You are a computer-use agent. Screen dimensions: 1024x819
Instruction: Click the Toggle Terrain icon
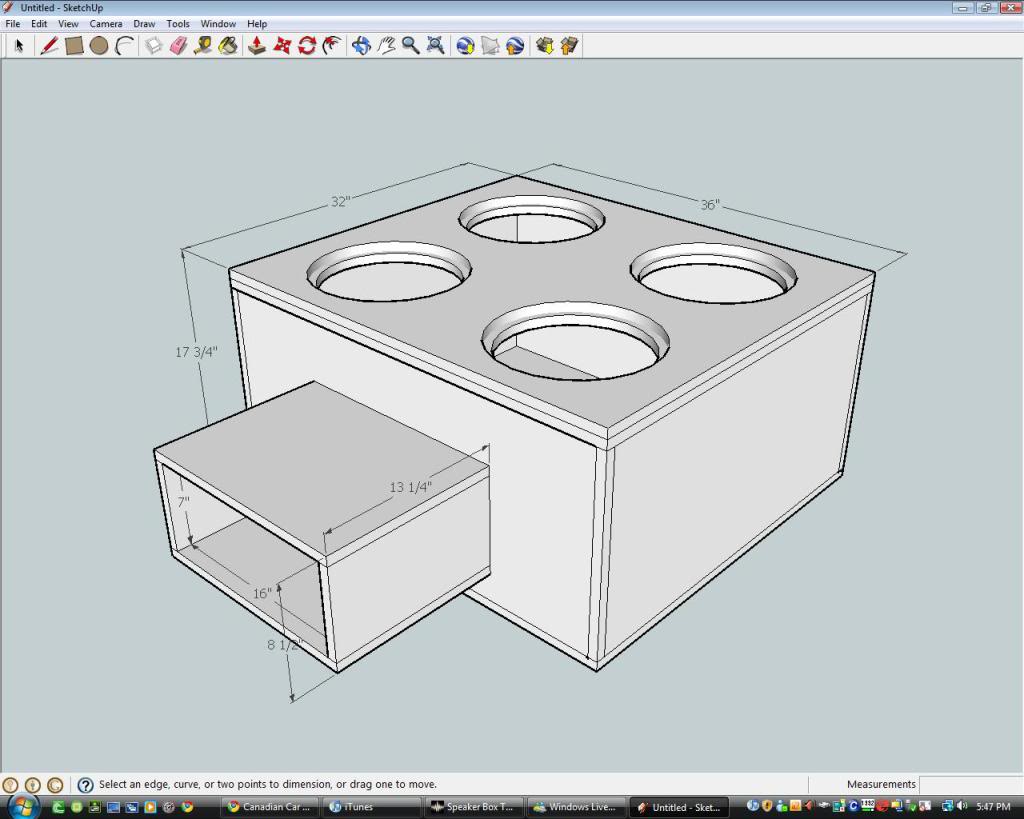[x=490, y=46]
